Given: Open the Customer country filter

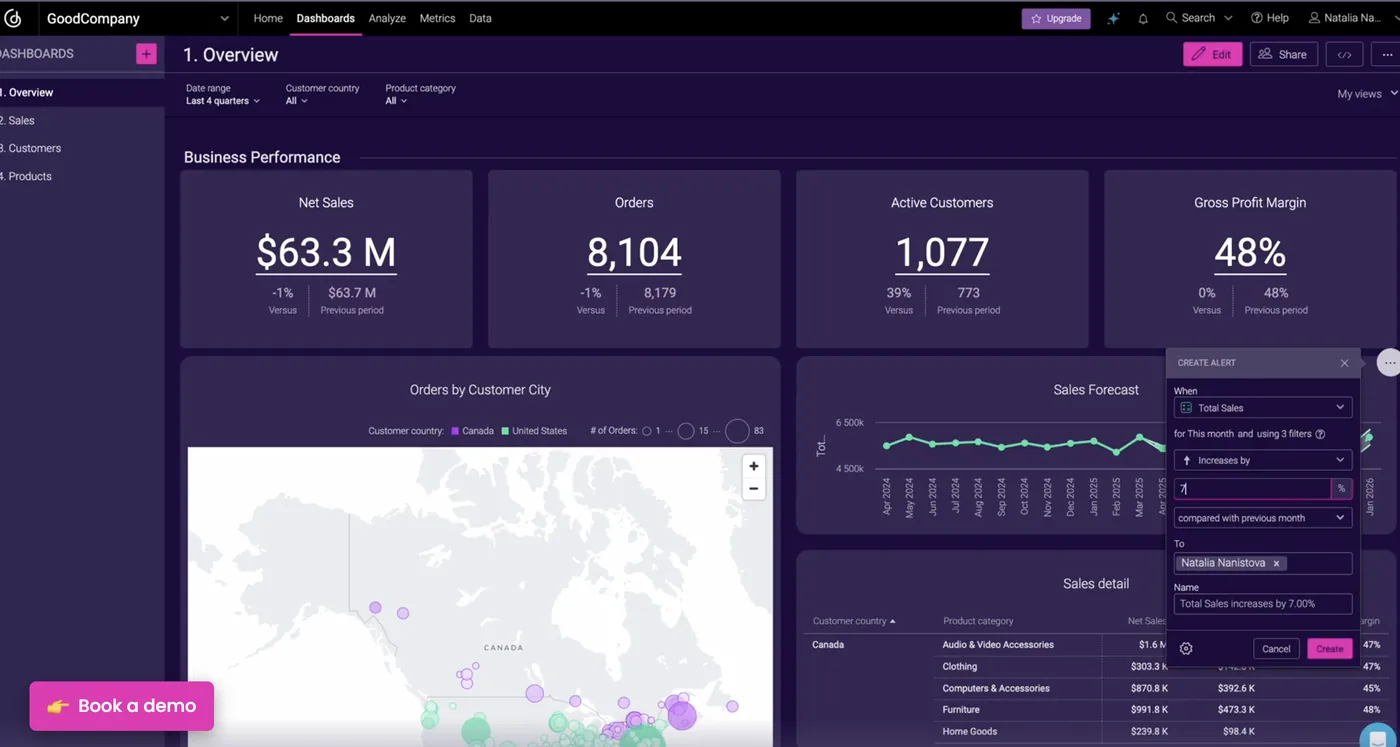Looking at the screenshot, I should pyautogui.click(x=322, y=94).
